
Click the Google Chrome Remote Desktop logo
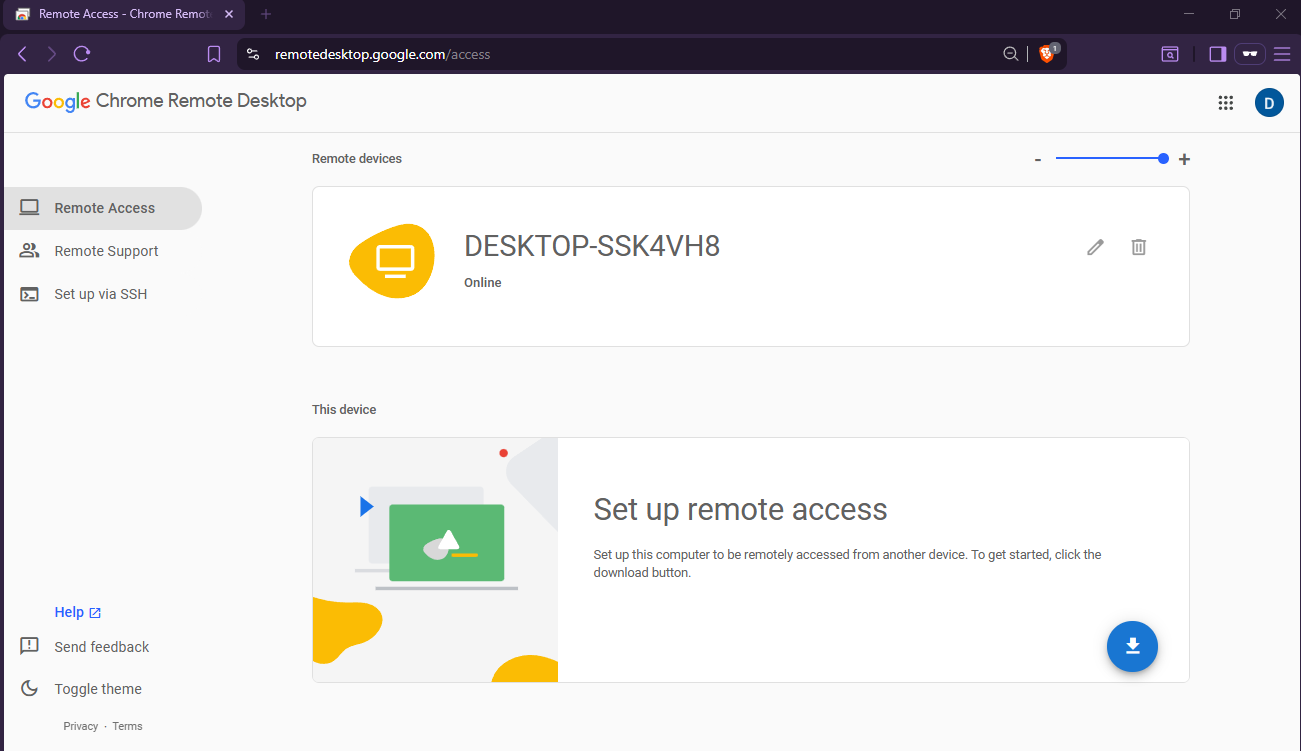click(166, 101)
